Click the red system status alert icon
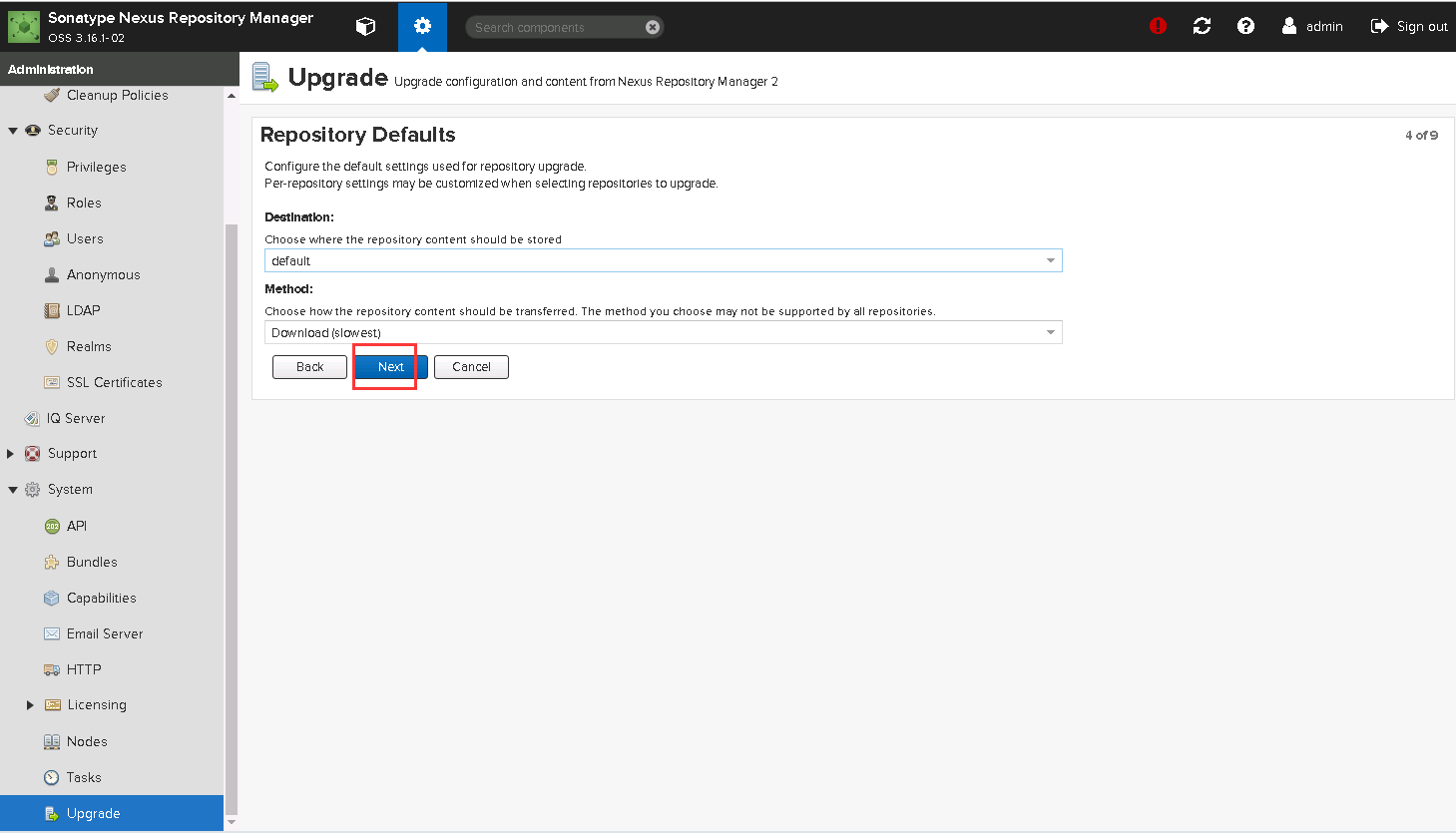Image resolution: width=1456 pixels, height=833 pixels. tap(1158, 27)
